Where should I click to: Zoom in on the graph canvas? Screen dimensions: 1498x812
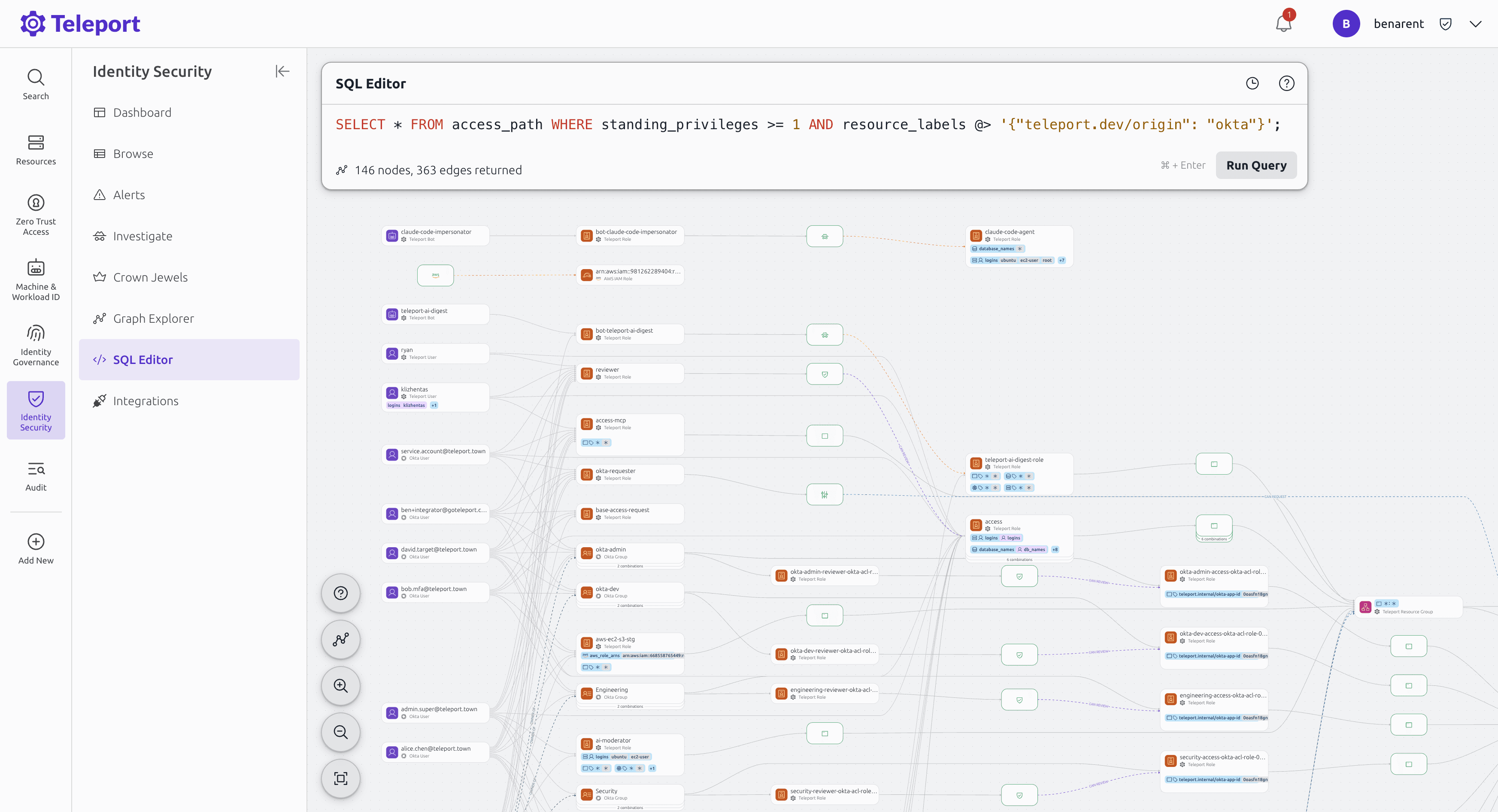pos(341,686)
